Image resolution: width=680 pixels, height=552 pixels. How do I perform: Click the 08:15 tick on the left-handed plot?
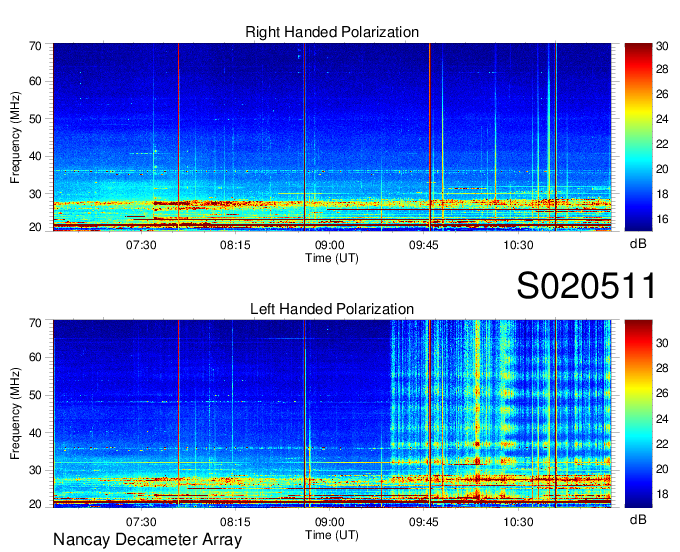(235, 522)
